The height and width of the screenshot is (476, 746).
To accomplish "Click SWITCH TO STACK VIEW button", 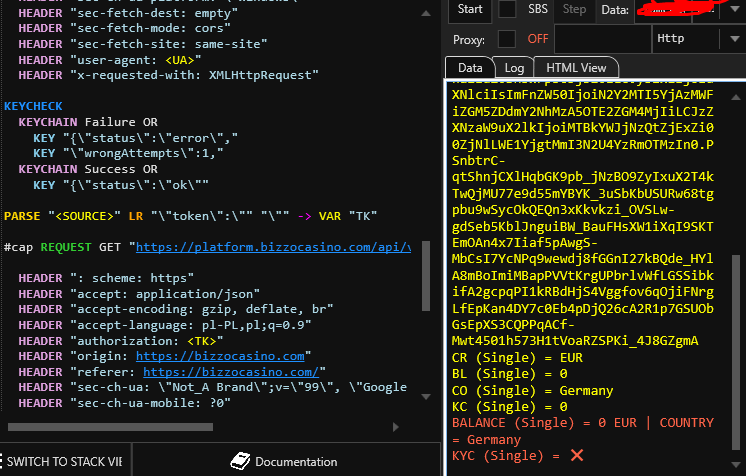I will 65,462.
